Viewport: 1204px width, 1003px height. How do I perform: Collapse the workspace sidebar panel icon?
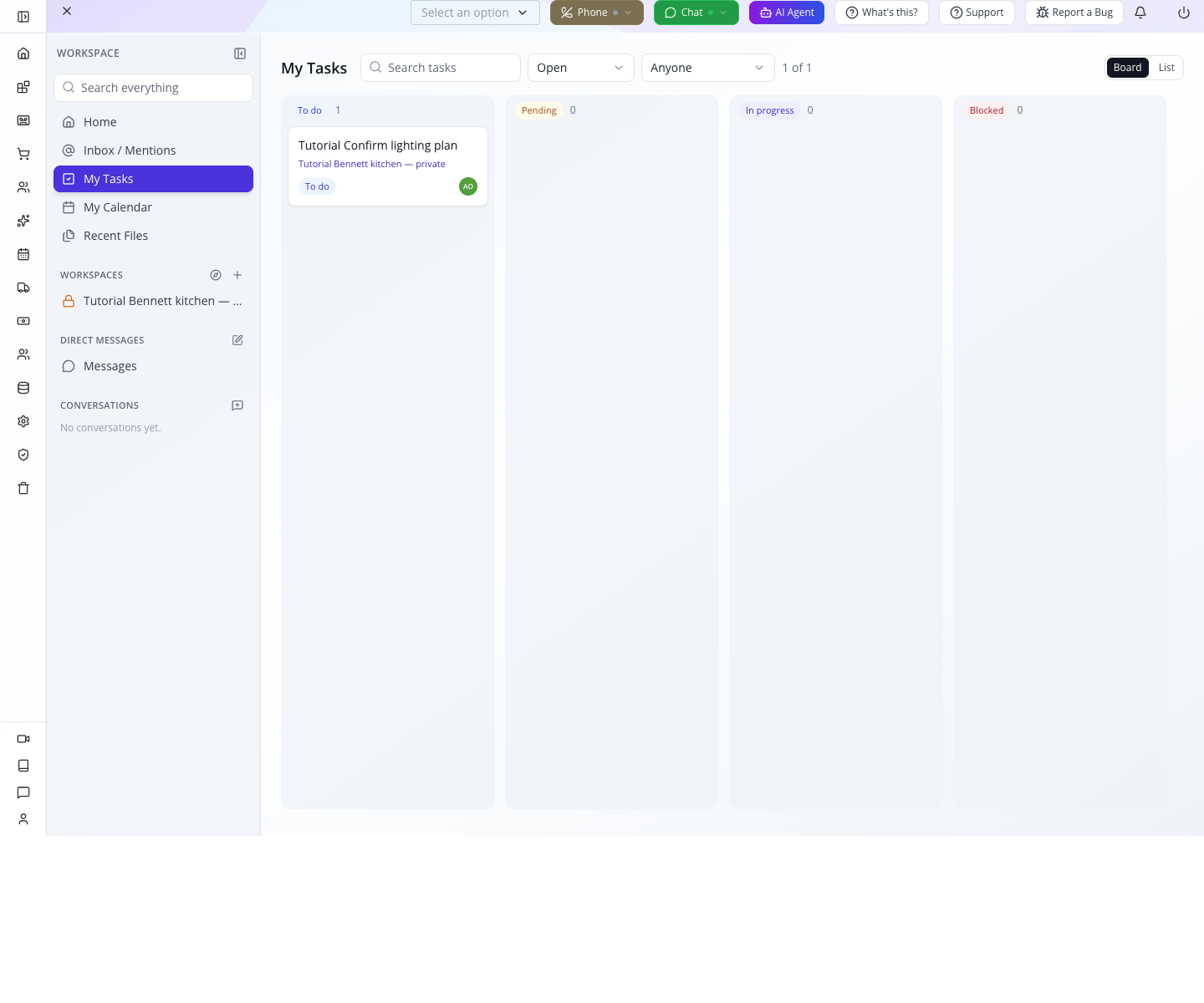point(240,53)
